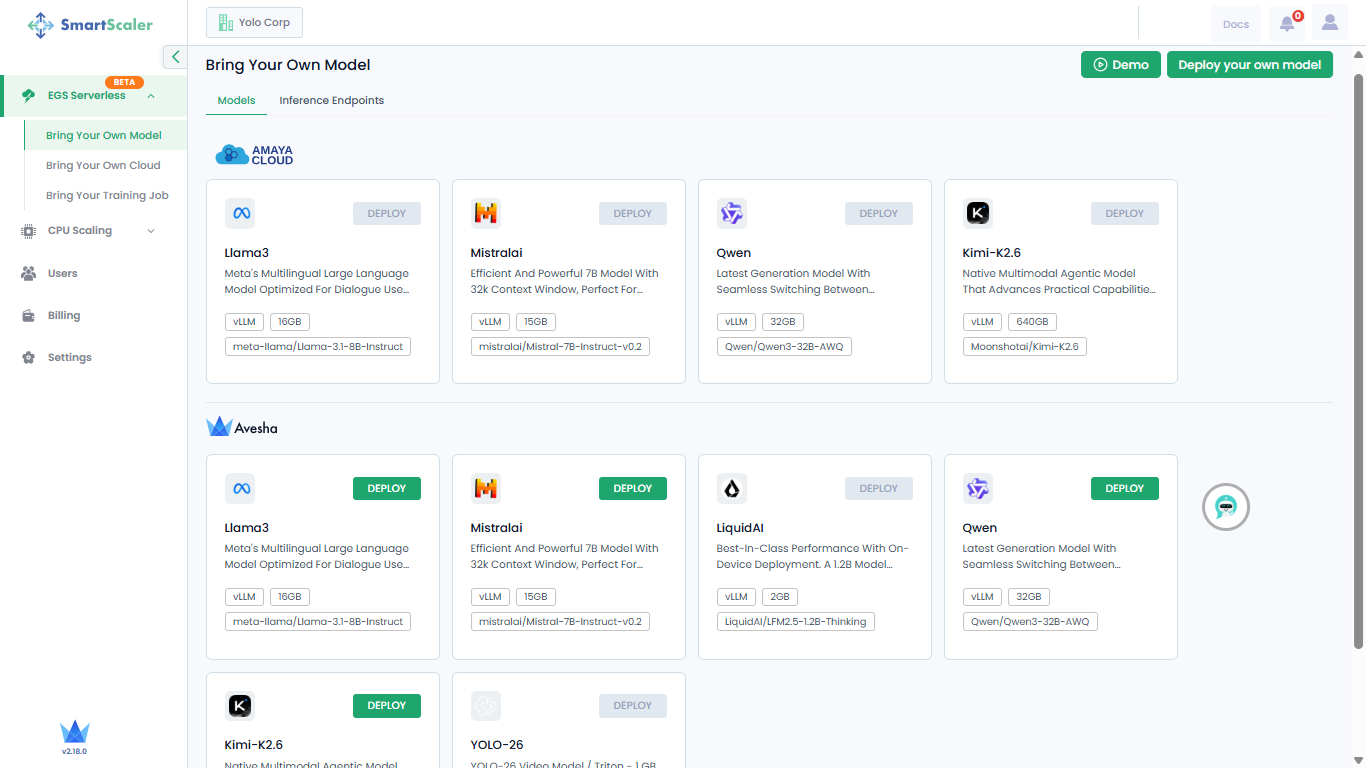Click the Bring Your Own Model heading
The image size is (1369, 768).
[x=288, y=65]
